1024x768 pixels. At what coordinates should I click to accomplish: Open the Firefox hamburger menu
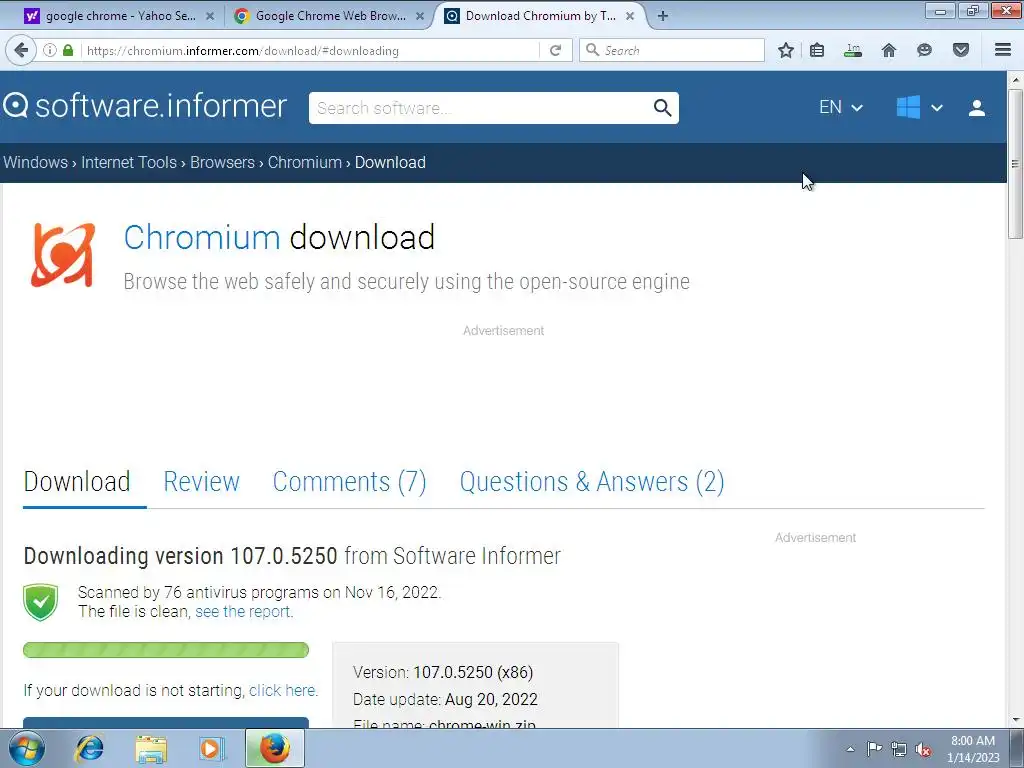pyautogui.click(x=1003, y=50)
